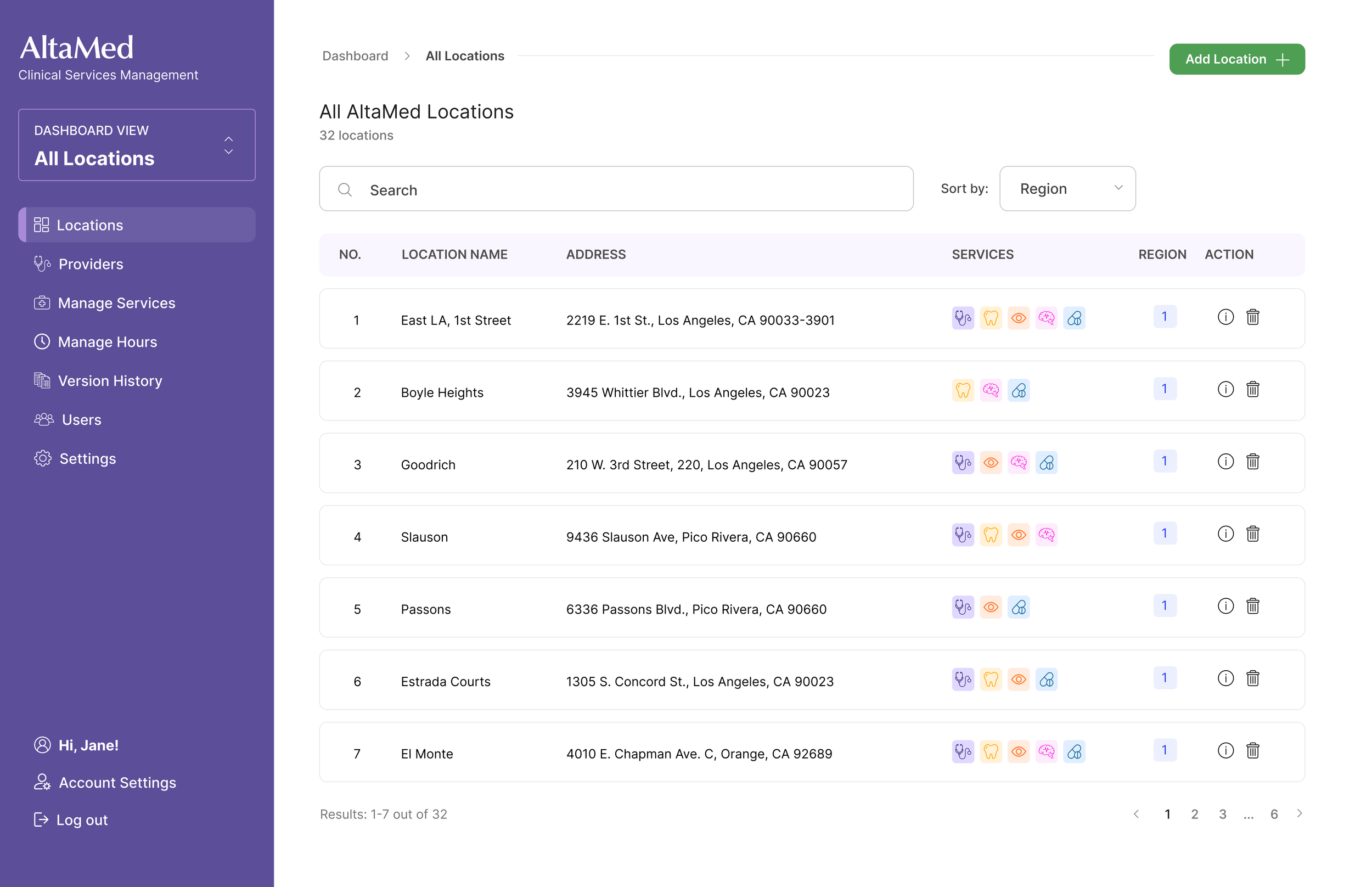Select current page 1 in pagination

(1167, 814)
